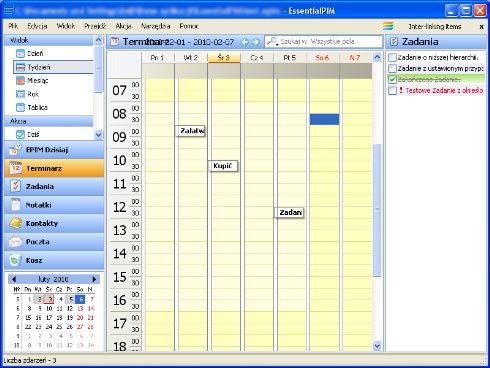Screen dimensions: 490x368
Task: Click the calendar vertical scrollbar thumb
Action: point(377,210)
